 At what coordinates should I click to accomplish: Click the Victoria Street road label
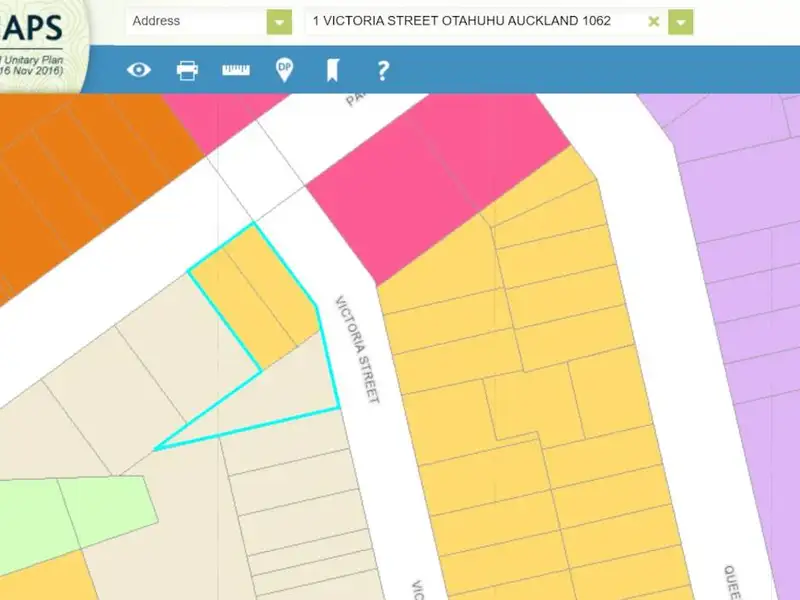(x=358, y=348)
